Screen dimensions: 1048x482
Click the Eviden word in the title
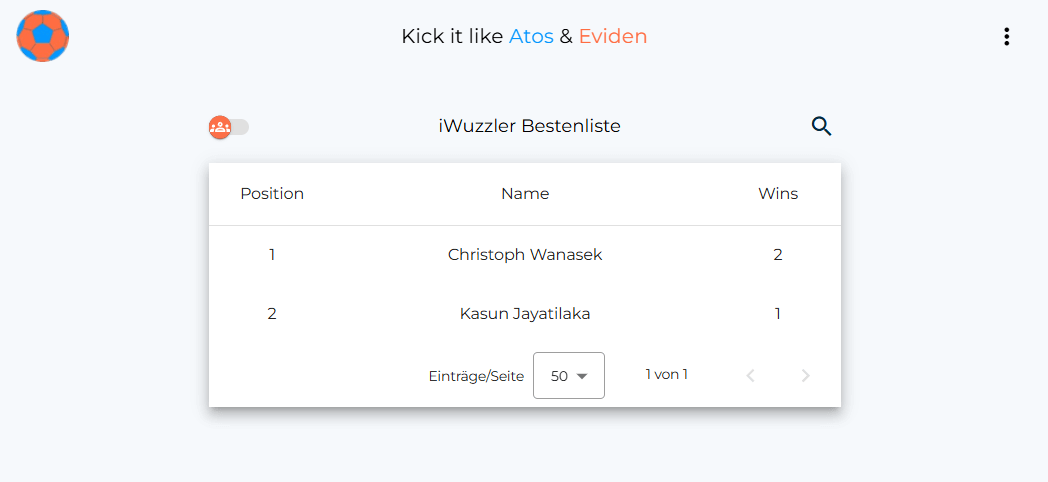tap(613, 37)
